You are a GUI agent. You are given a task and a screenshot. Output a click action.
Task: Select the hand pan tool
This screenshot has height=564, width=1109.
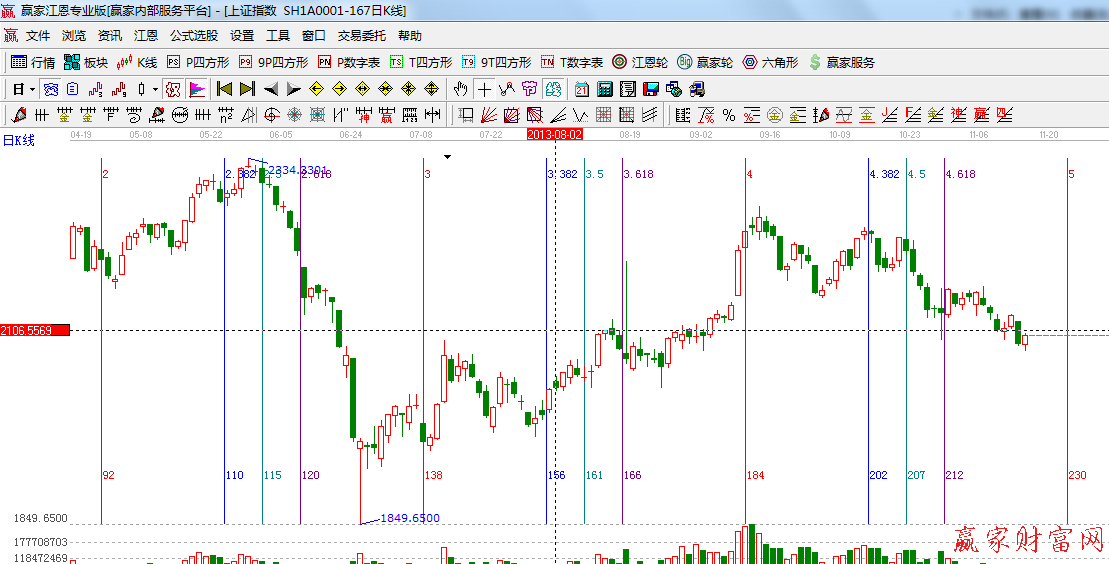(x=461, y=89)
